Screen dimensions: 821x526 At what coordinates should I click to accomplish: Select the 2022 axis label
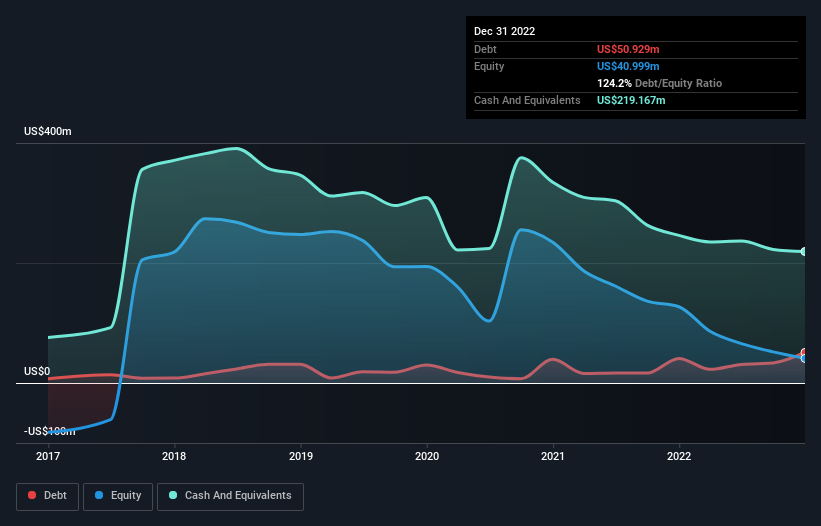679,456
